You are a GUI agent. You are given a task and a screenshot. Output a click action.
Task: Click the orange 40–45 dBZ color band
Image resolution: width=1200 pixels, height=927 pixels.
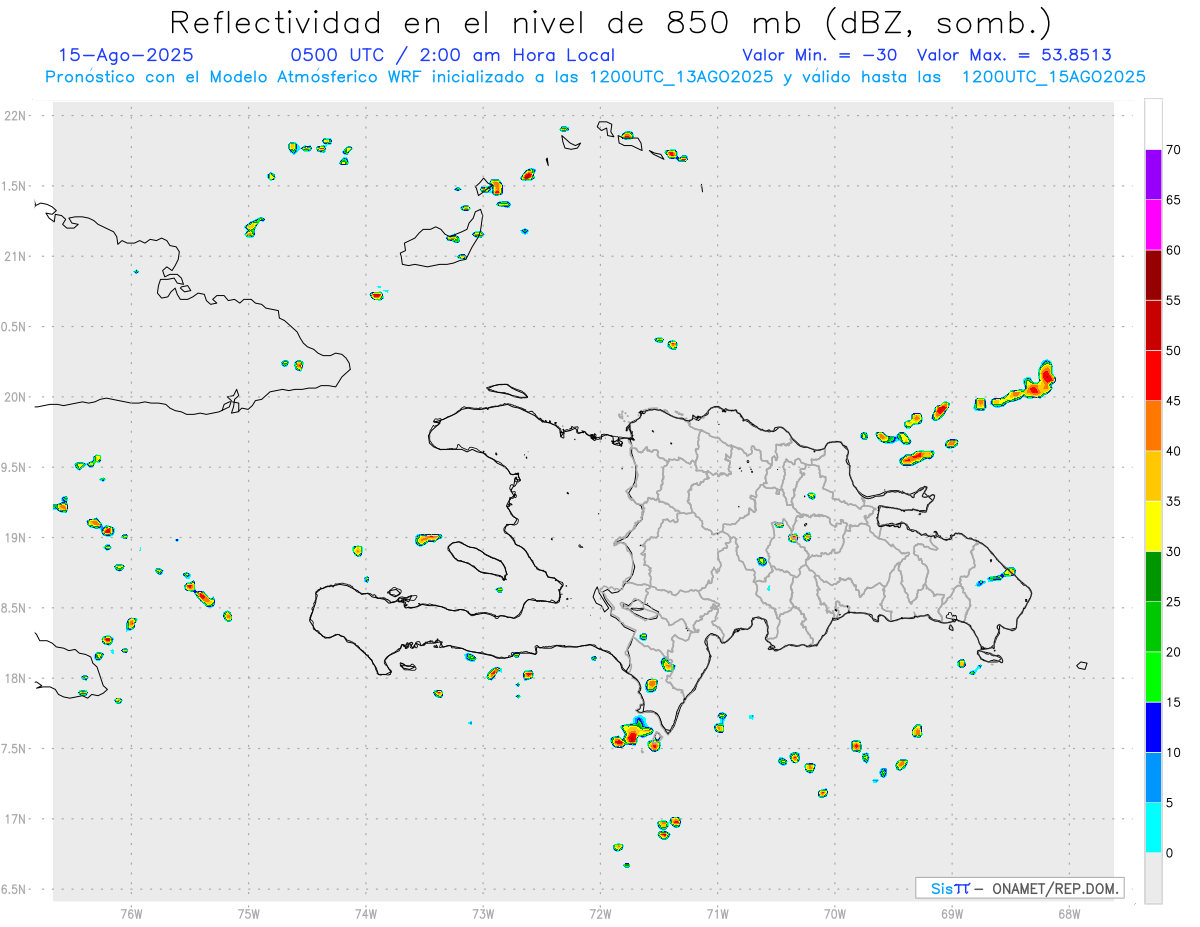point(1153,426)
